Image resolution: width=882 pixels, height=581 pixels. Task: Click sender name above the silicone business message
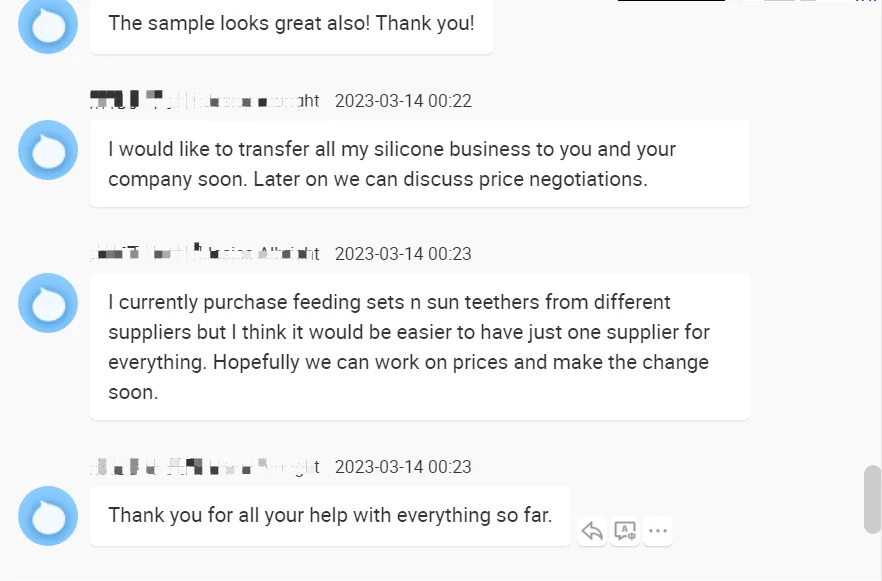coord(205,100)
